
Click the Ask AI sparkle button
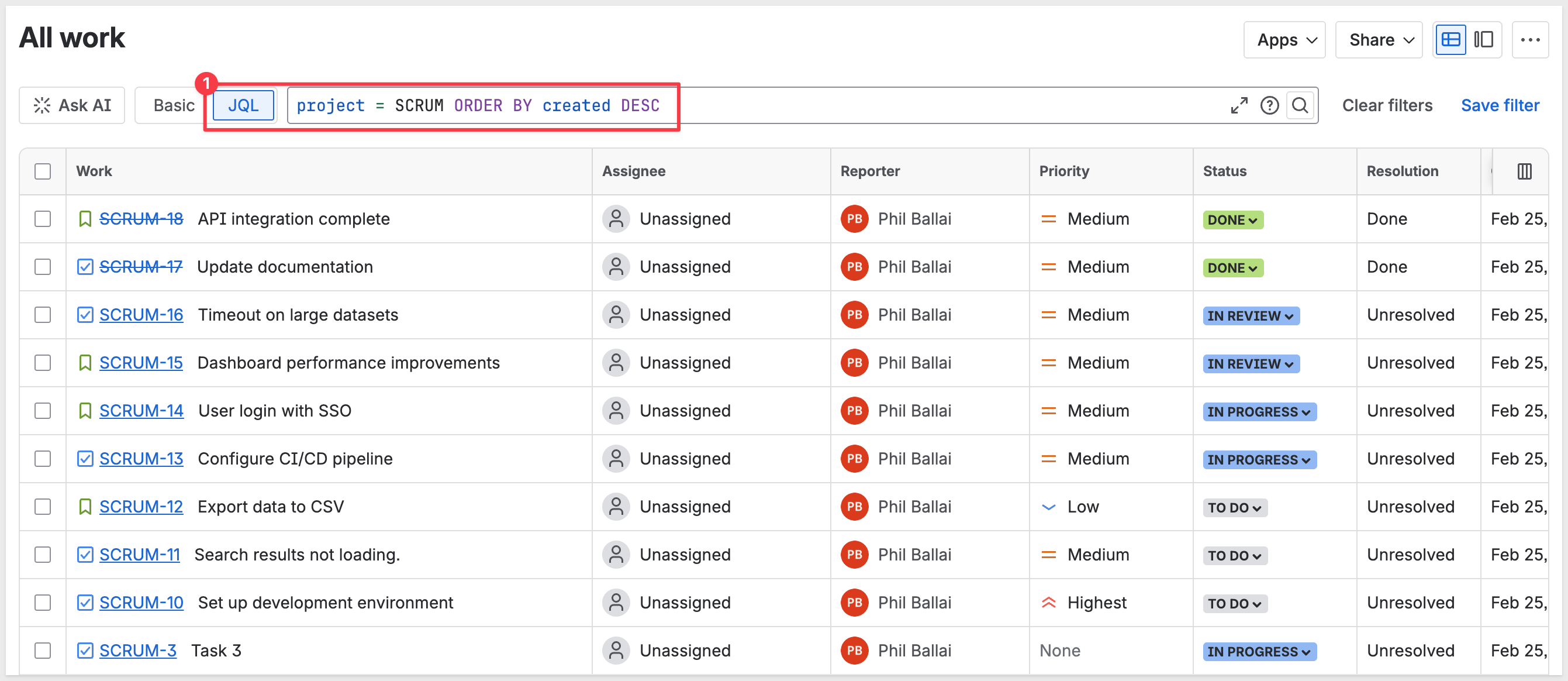click(72, 105)
